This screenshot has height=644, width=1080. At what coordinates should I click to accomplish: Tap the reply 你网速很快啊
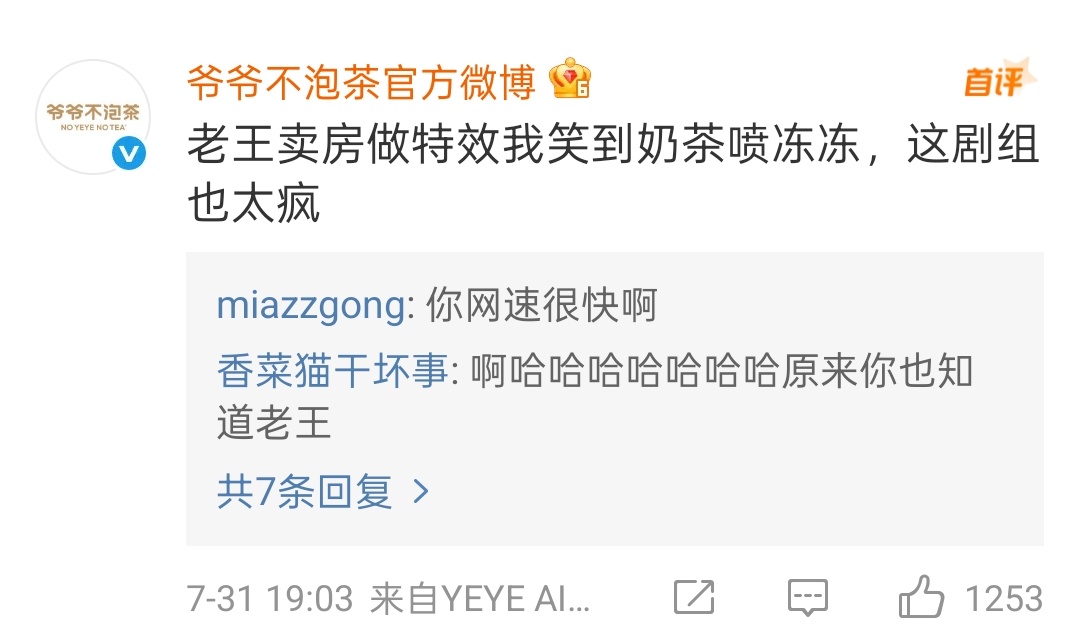point(542,305)
